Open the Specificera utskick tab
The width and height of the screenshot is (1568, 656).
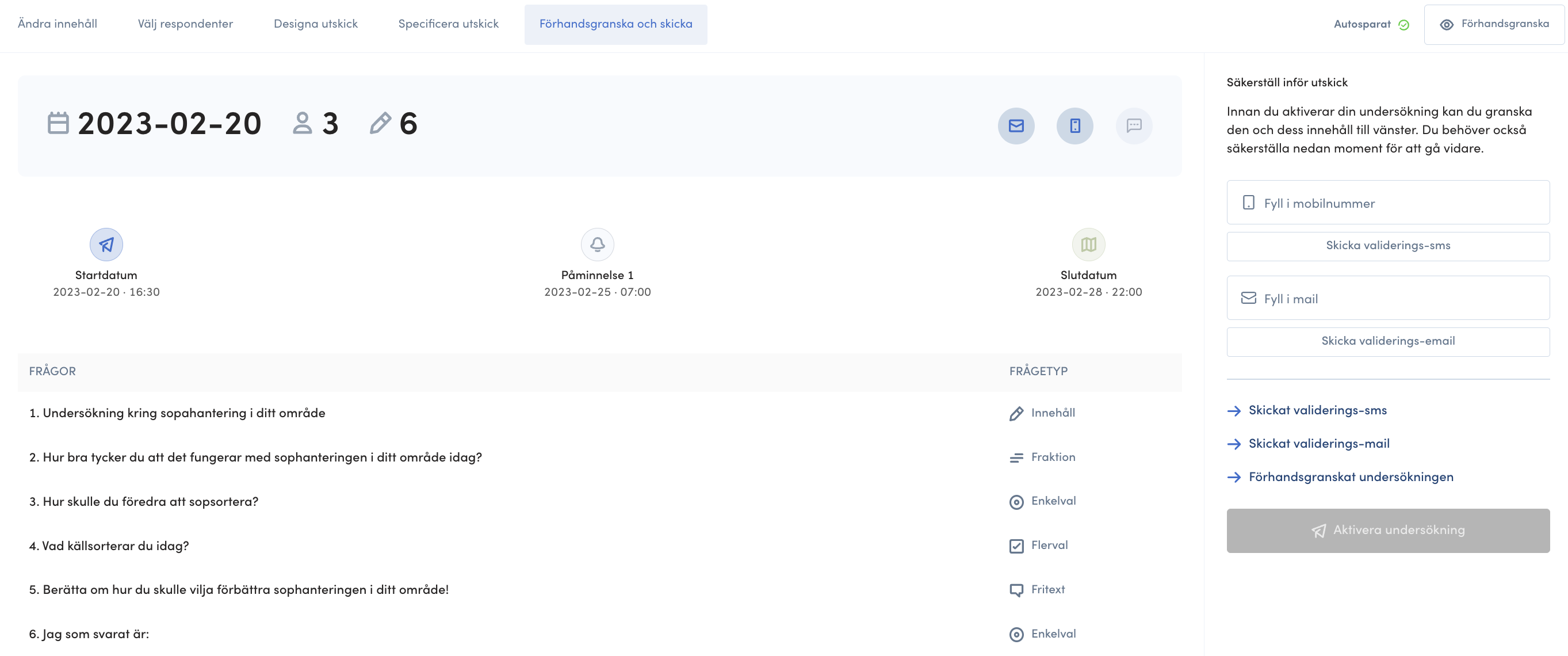pos(448,24)
